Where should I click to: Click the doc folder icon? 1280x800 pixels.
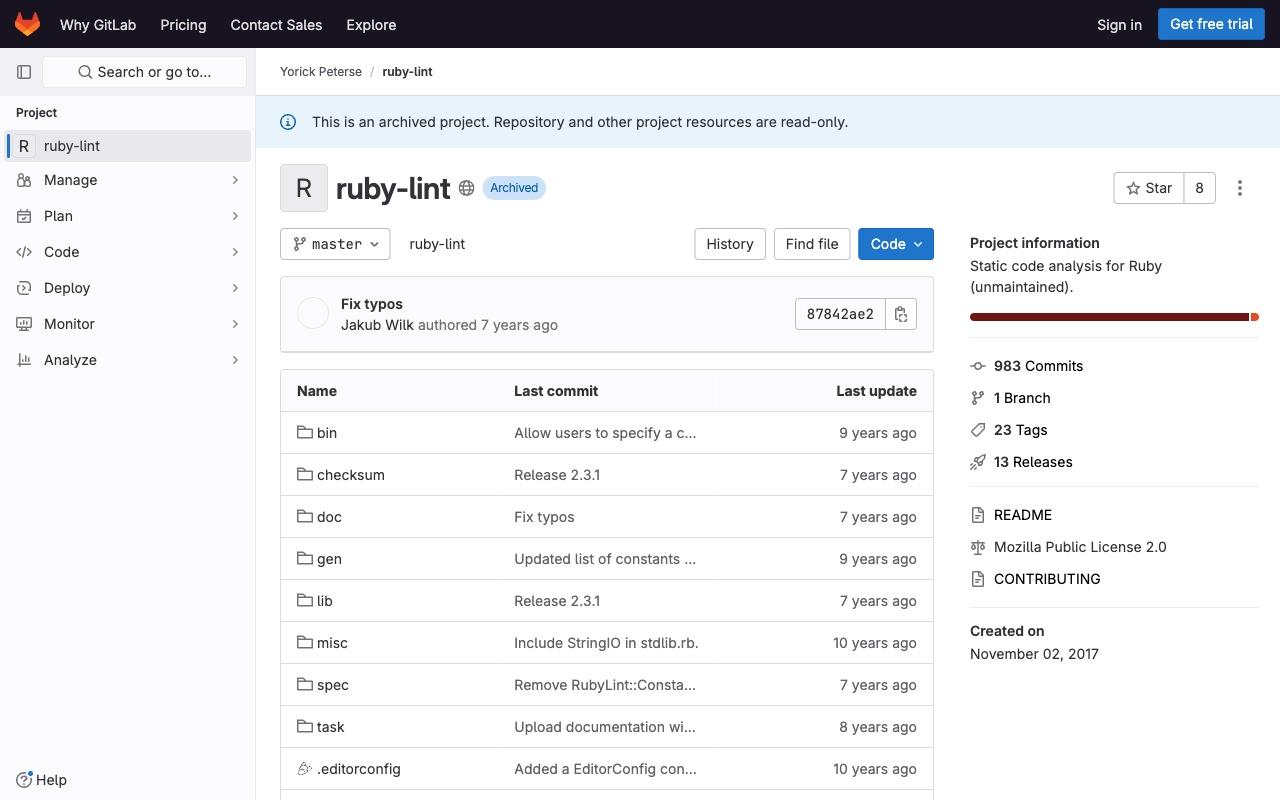tap(305, 517)
